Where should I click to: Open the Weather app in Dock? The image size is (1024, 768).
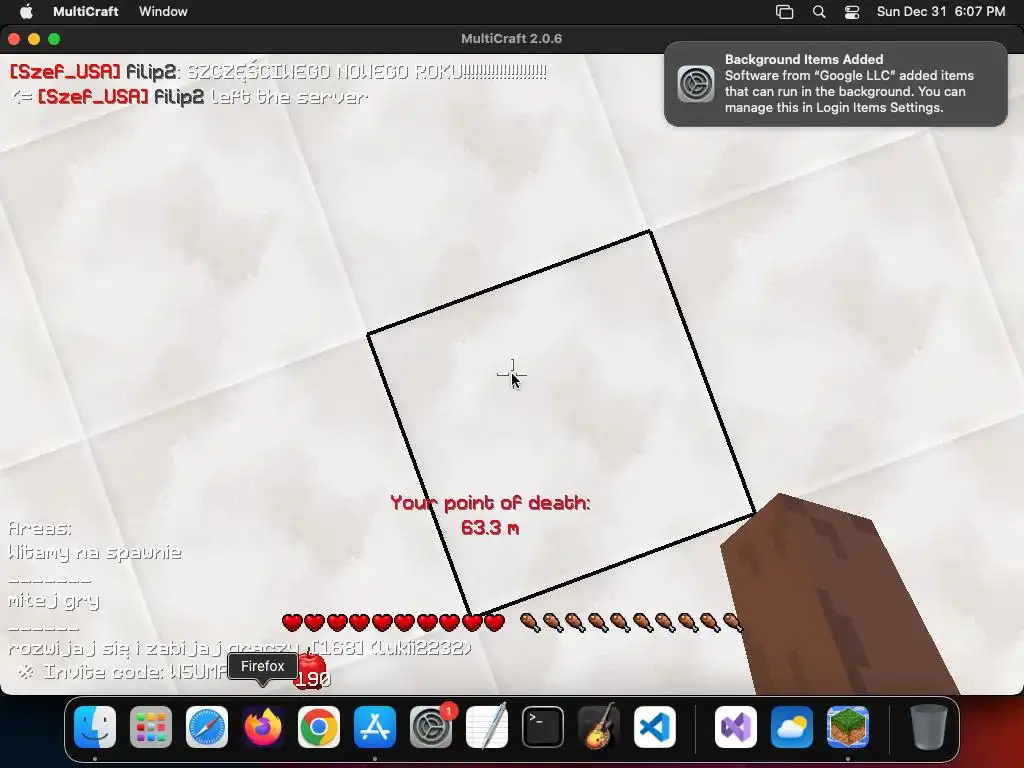tap(792, 727)
